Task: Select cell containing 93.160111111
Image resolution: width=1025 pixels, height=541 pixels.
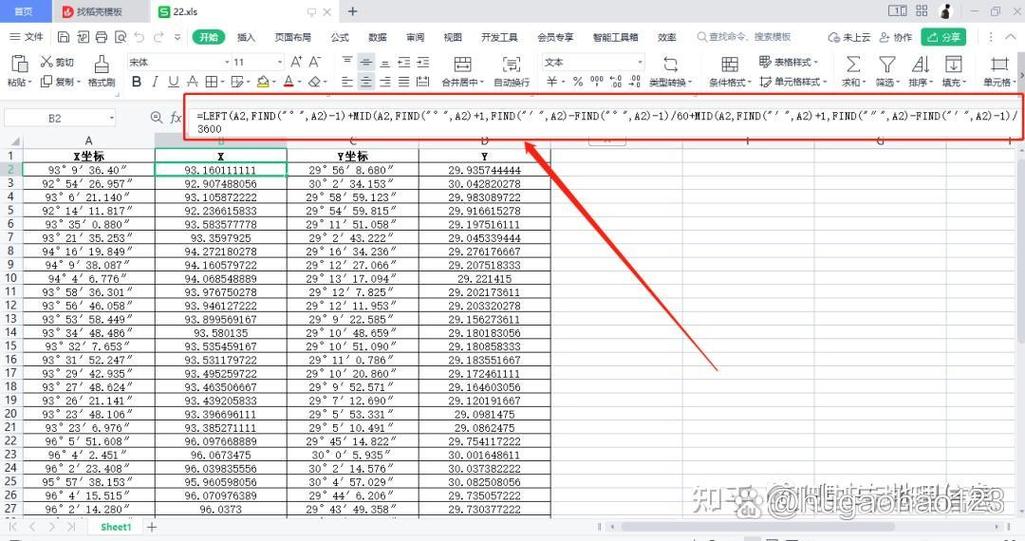Action: click(220, 170)
